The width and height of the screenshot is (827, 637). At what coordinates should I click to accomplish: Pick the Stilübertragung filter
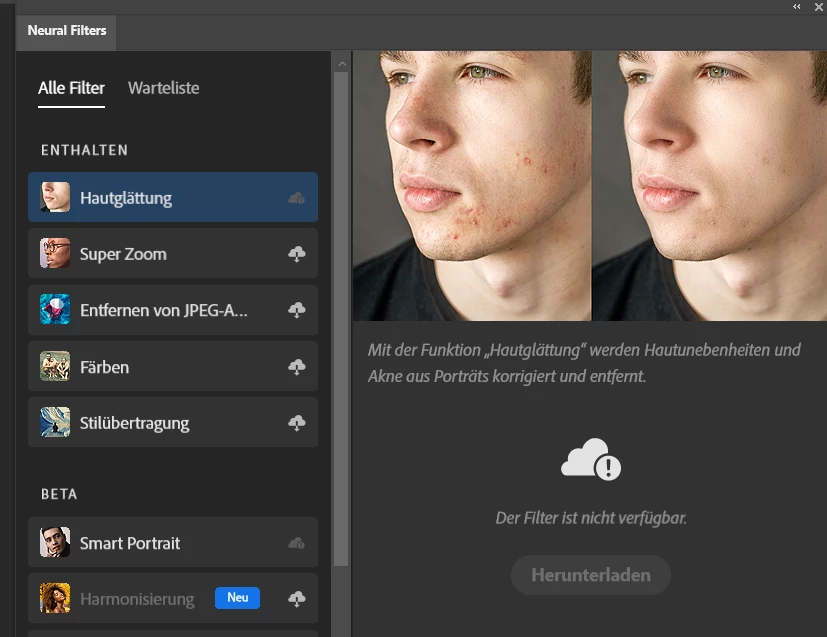173,422
